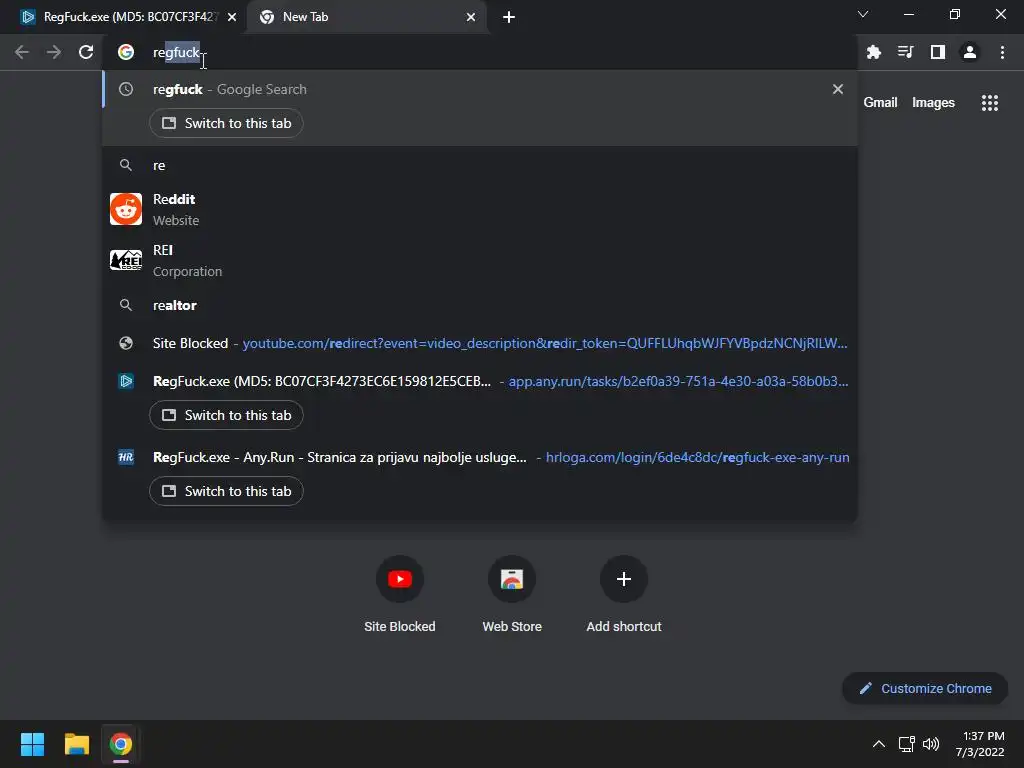Click the Google icon in address bar

pyautogui.click(x=126, y=52)
